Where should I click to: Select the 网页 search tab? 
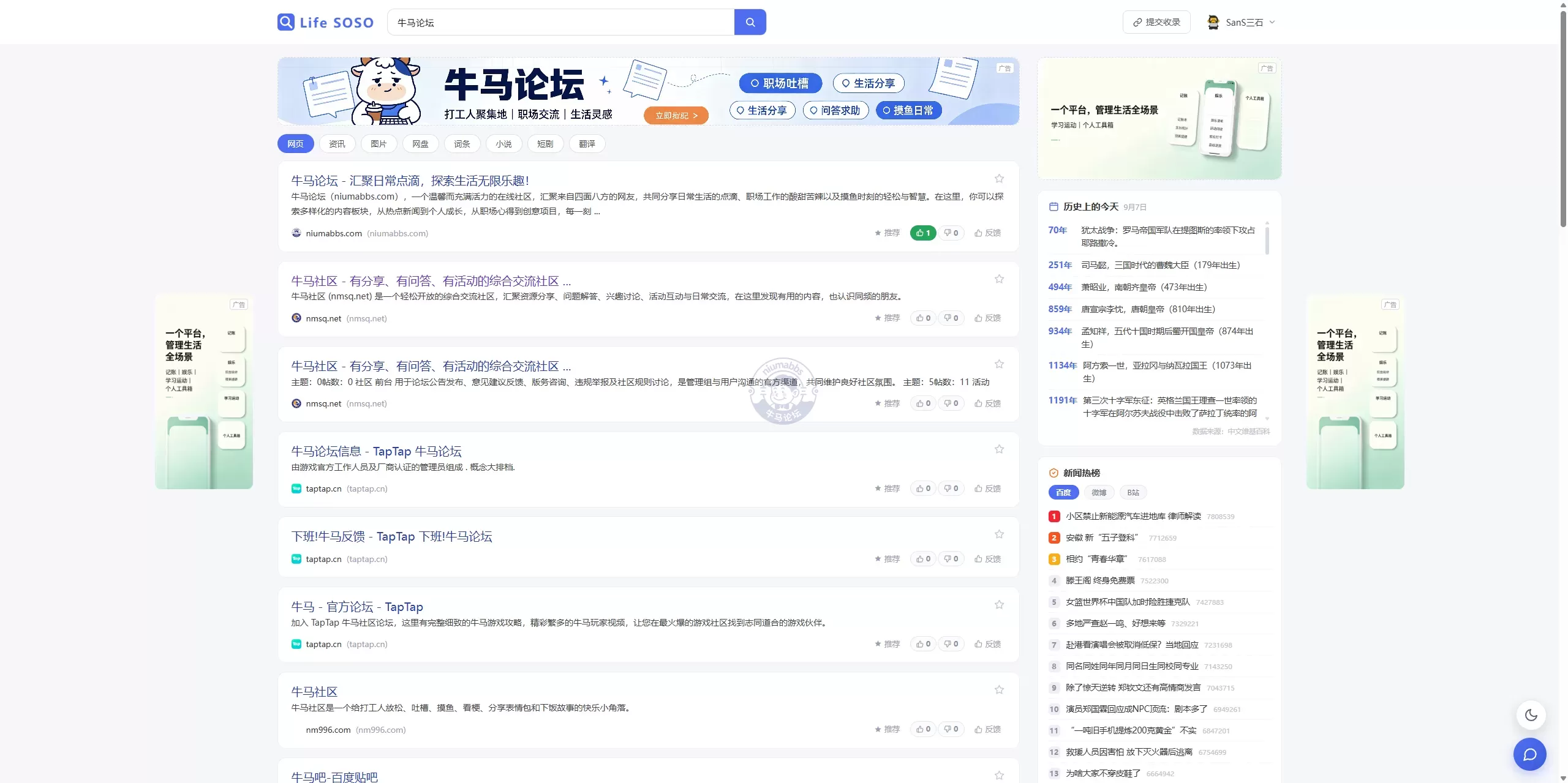[x=295, y=144]
